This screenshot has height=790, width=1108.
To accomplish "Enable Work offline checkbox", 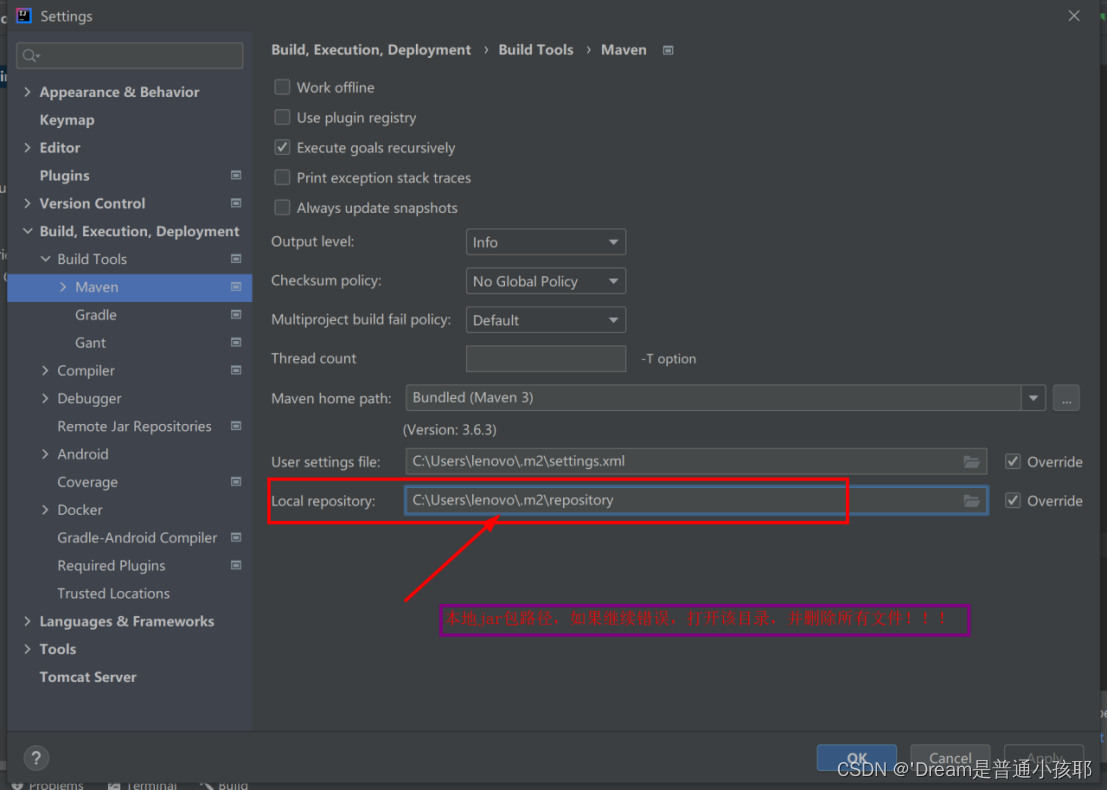I will click(282, 87).
